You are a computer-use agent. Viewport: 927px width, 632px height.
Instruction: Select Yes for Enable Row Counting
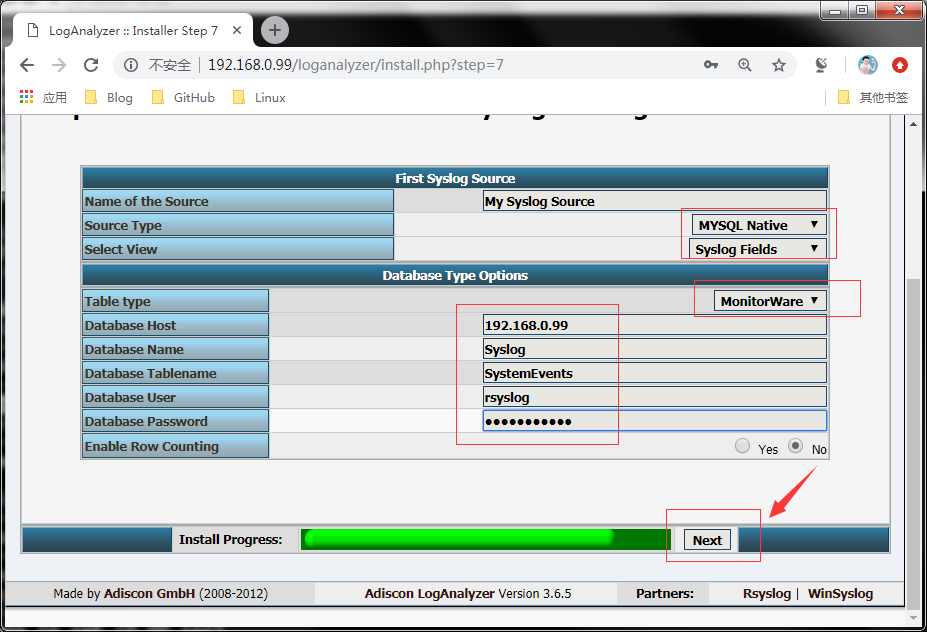click(743, 446)
